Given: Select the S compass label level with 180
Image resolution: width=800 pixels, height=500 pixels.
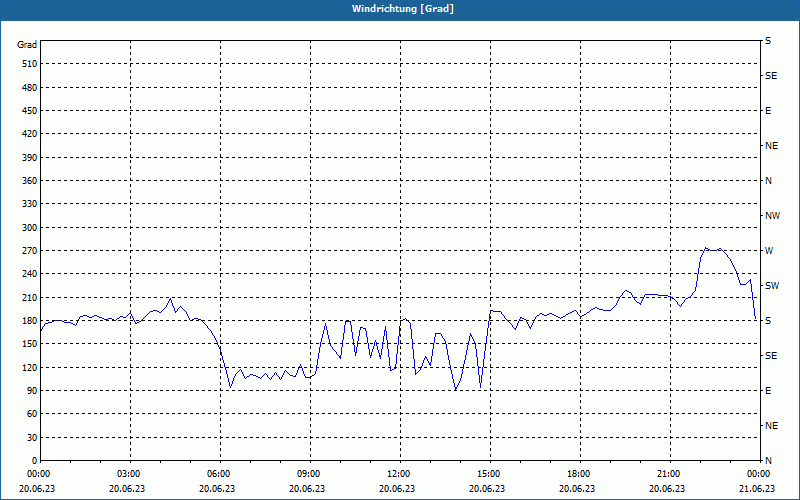Looking at the screenshot, I should coord(768,321).
